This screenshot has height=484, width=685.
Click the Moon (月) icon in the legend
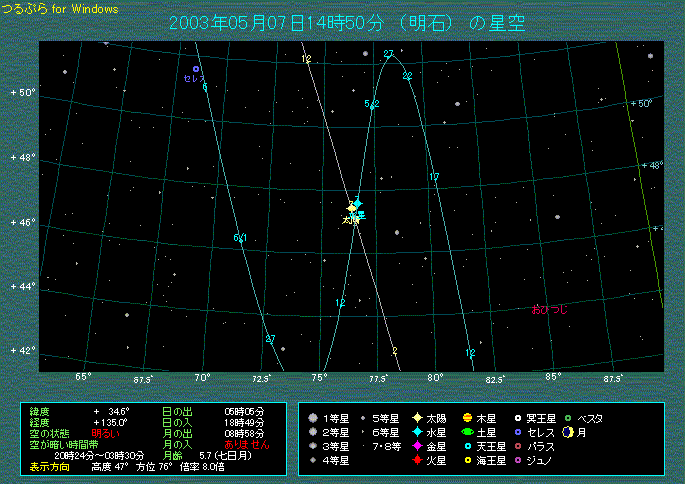pos(568,432)
